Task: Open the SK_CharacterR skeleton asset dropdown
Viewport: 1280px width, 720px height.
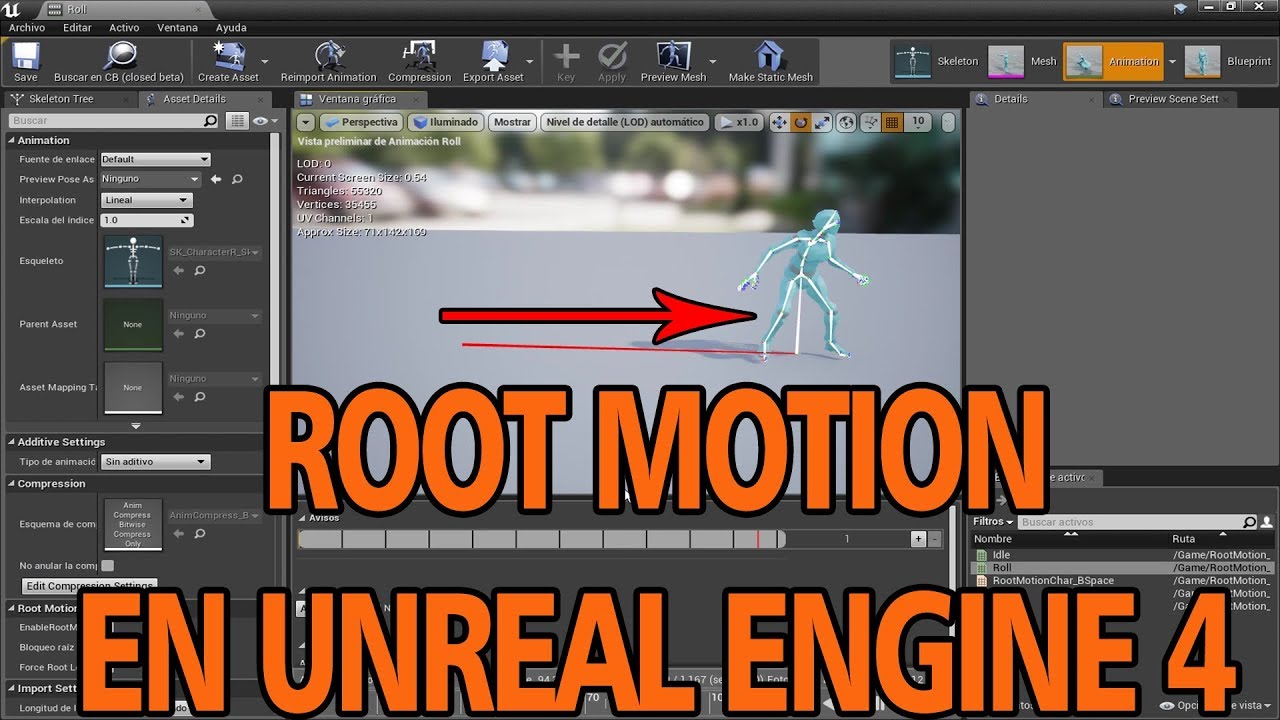Action: coord(214,252)
